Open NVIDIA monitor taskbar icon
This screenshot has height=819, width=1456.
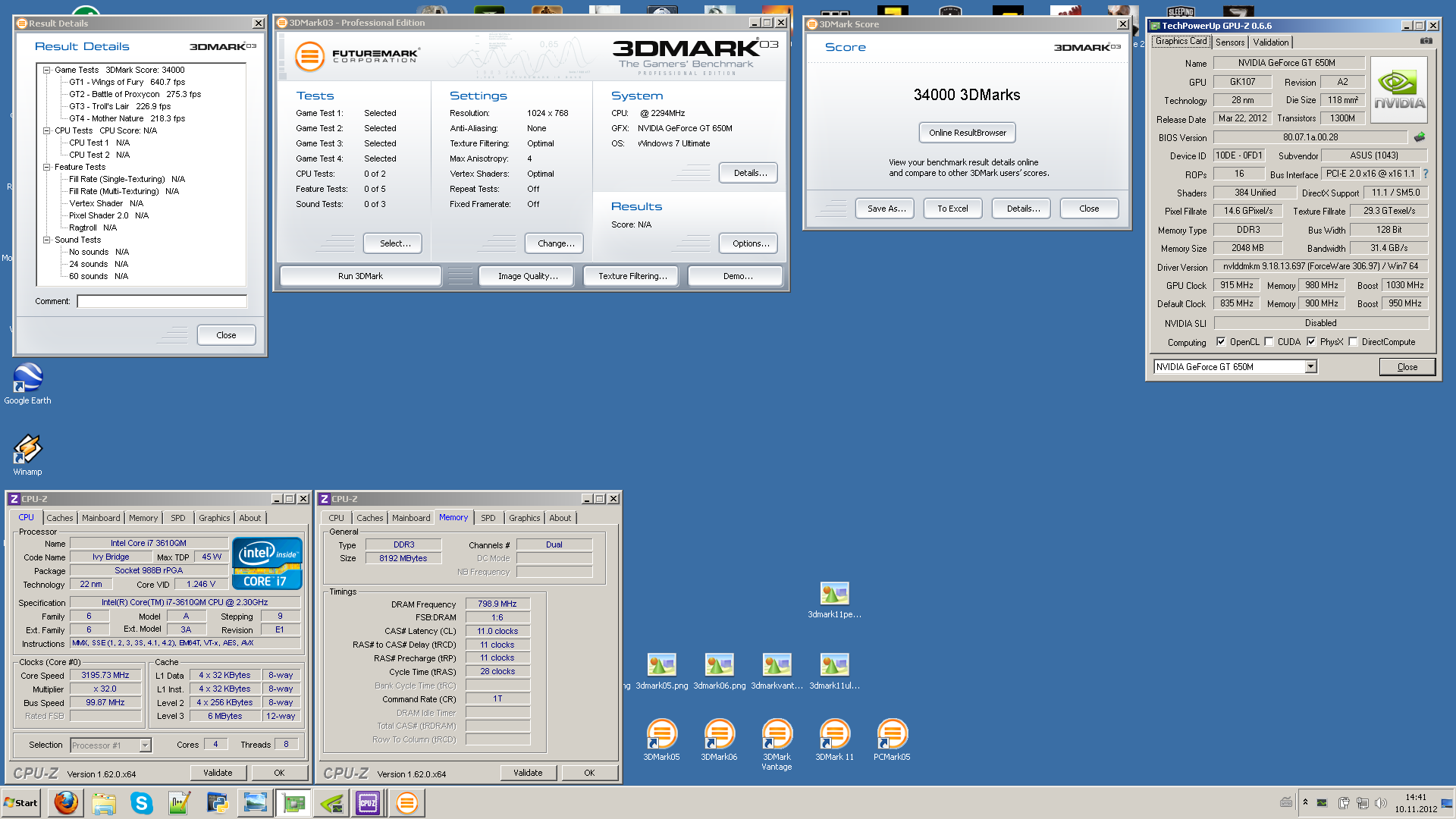point(331,802)
